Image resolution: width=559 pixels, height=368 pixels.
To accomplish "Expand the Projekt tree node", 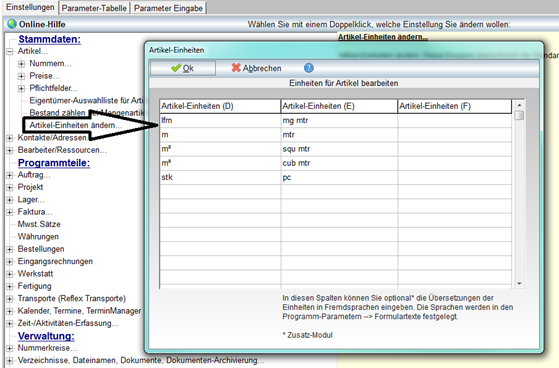I will [x=10, y=188].
